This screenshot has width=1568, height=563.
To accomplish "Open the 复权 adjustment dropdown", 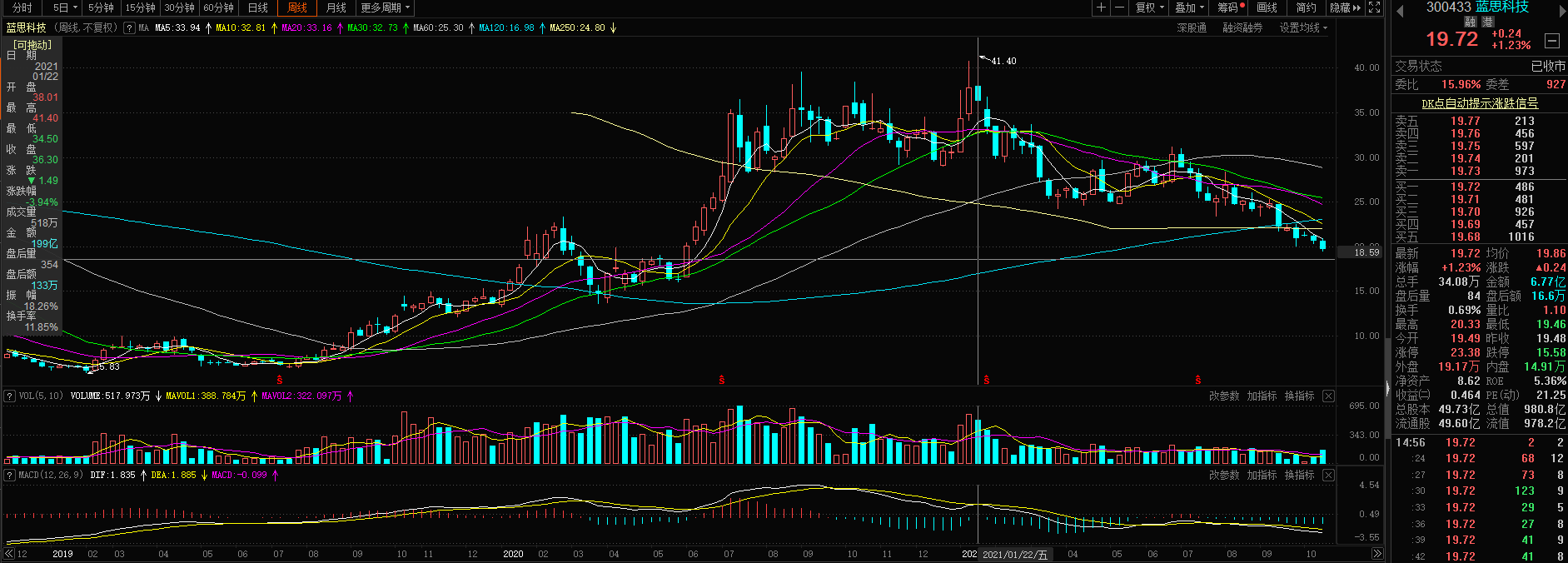I will (x=1150, y=7).
